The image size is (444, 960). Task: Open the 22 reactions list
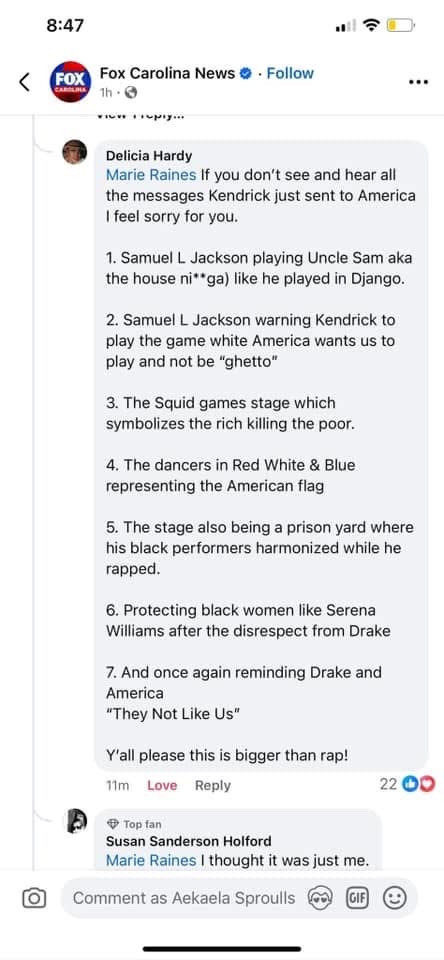click(x=407, y=784)
